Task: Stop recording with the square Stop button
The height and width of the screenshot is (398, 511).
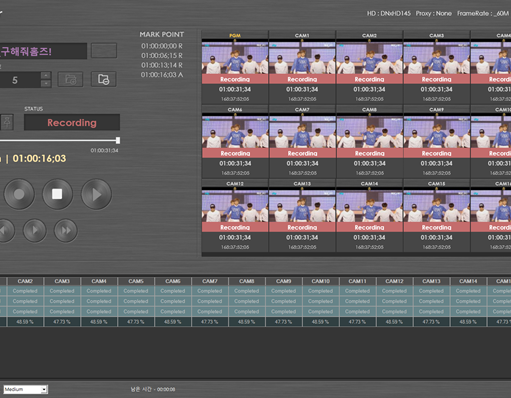Action: 57,194
